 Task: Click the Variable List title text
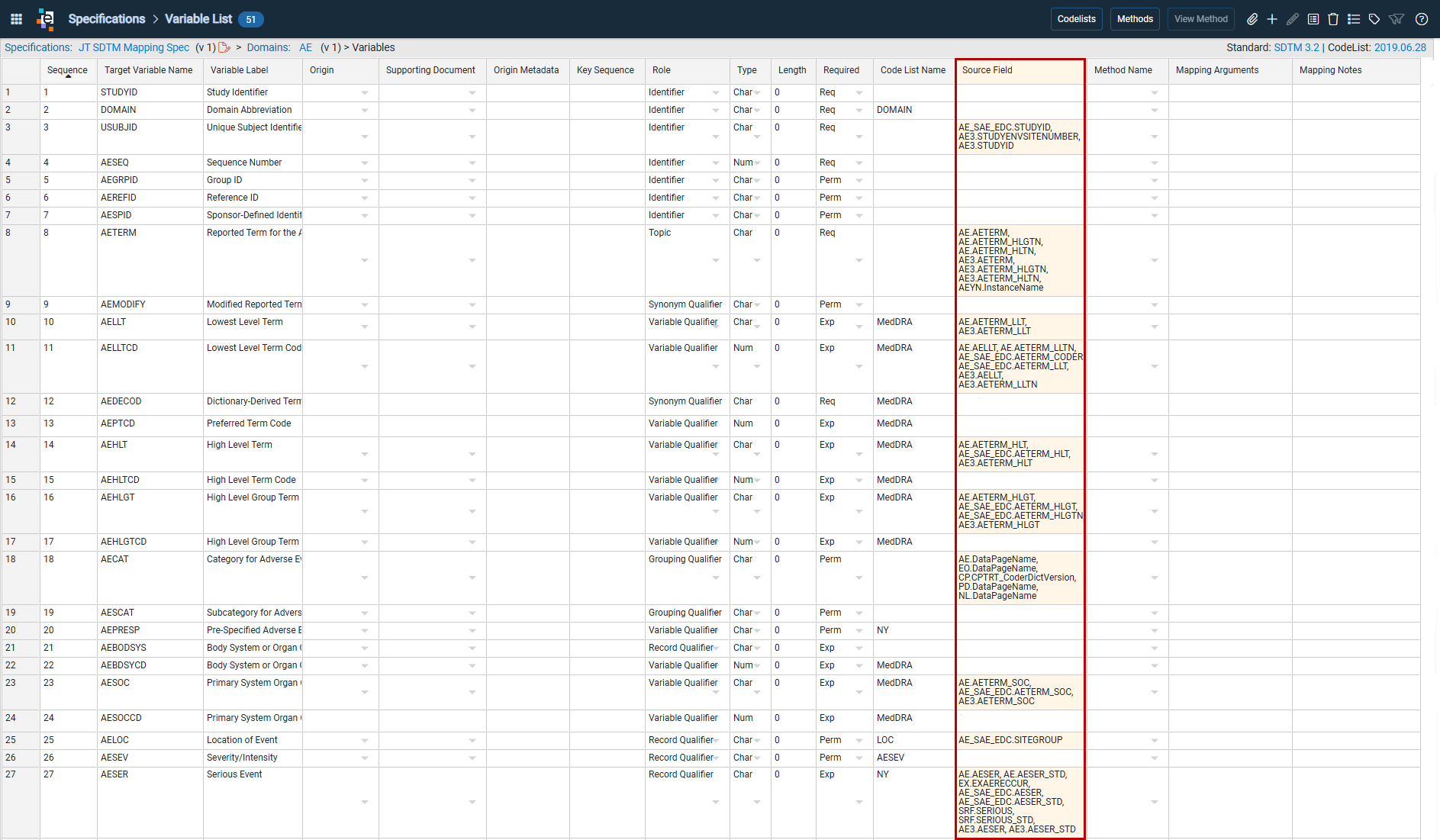click(198, 19)
